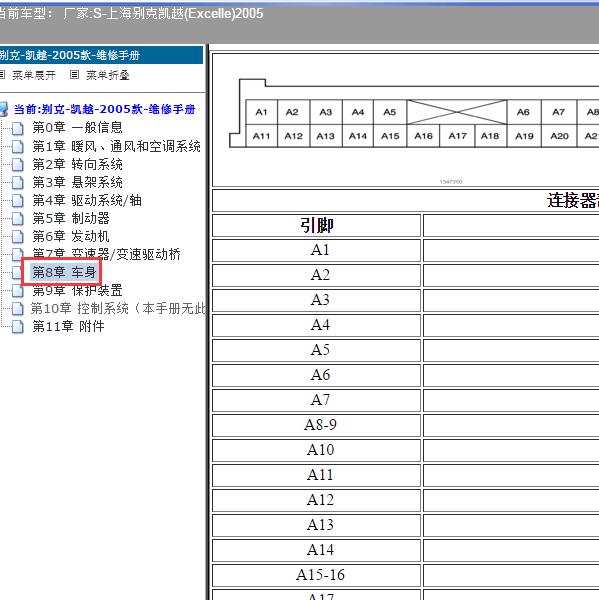Screen dimensions: 599x600
Task: Select 第4章 驱动系统/轴
Action: pyautogui.click(x=87, y=200)
